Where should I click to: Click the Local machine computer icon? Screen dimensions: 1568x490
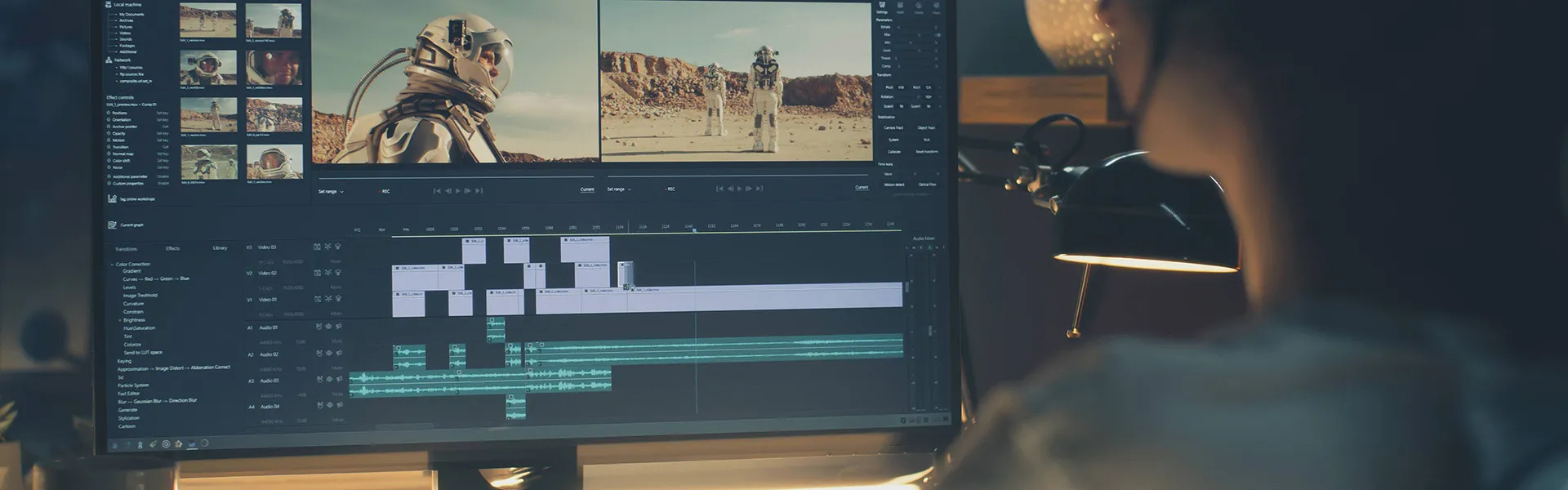pyautogui.click(x=109, y=5)
